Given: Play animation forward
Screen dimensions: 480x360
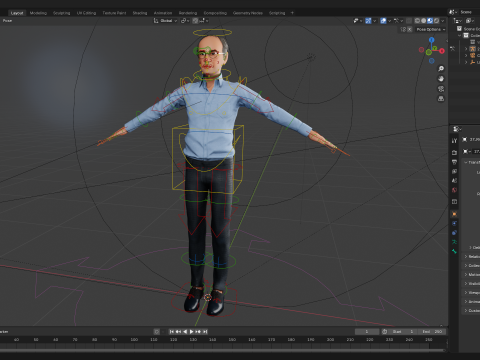Looking at the screenshot, I should click(191, 332).
